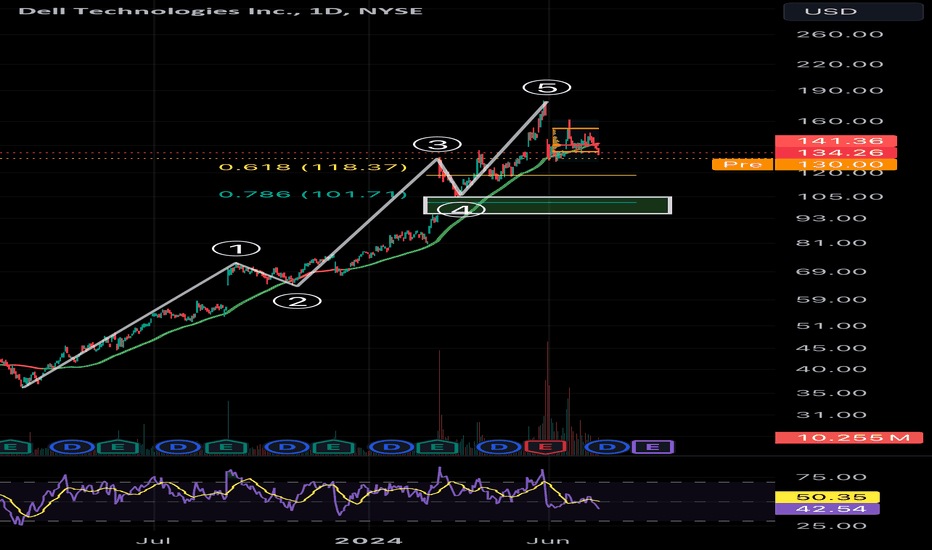Click the 75.00 RSI scale value
This screenshot has height=550, width=932.
(831, 477)
